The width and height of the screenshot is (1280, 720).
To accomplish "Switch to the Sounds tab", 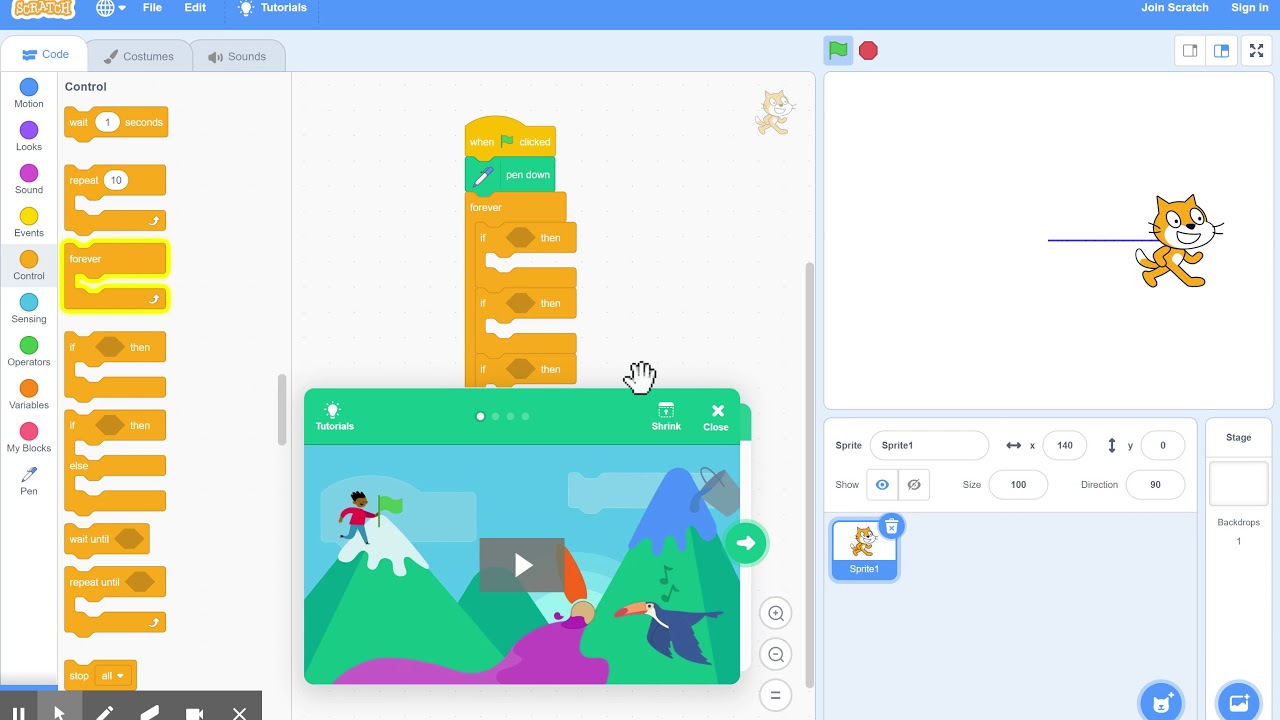I will pyautogui.click(x=237, y=56).
